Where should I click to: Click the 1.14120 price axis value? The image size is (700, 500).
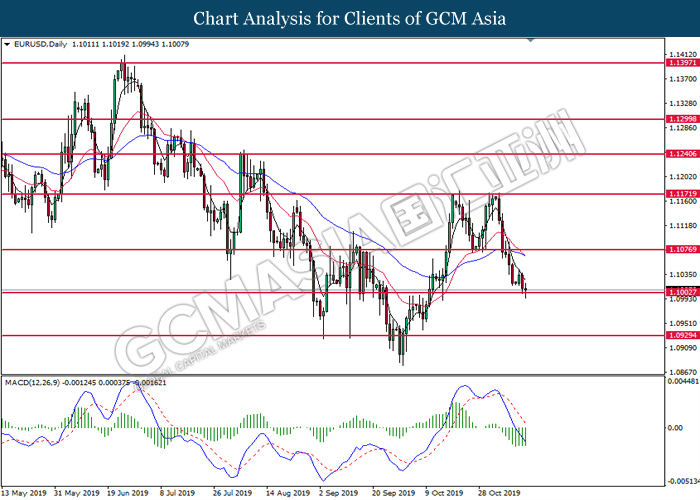(x=683, y=54)
